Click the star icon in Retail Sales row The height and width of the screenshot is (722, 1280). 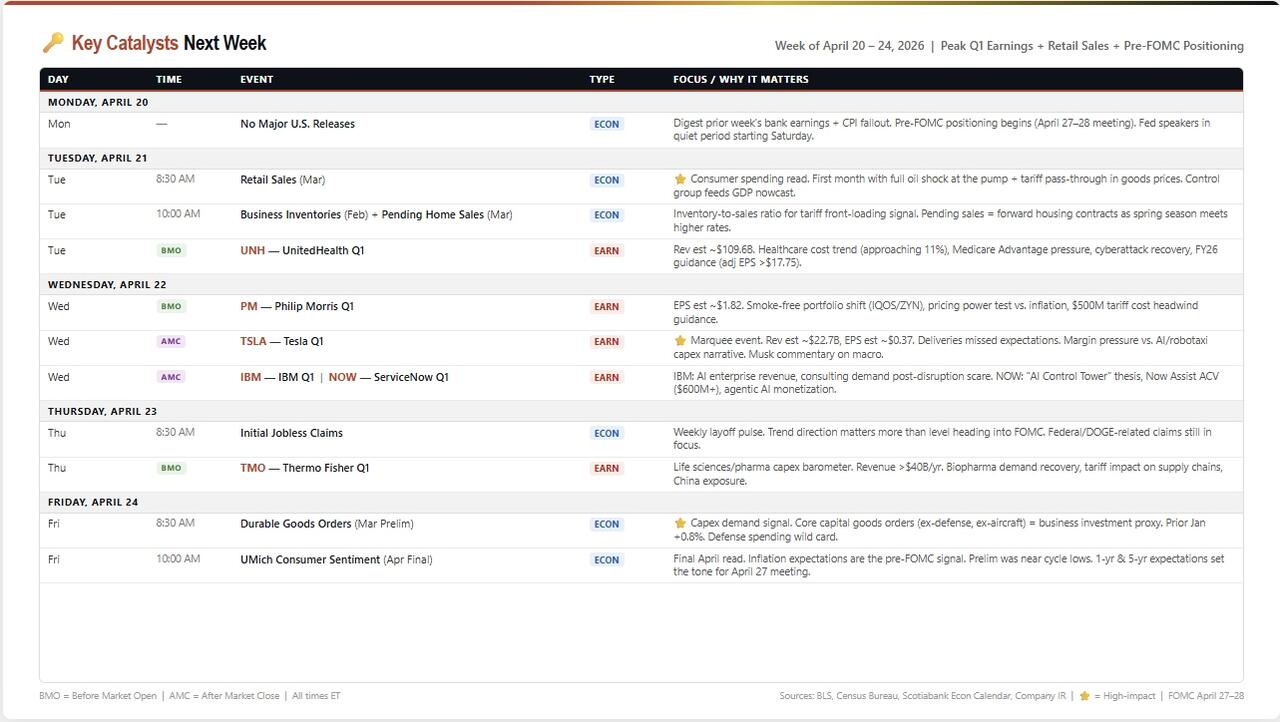coord(680,180)
